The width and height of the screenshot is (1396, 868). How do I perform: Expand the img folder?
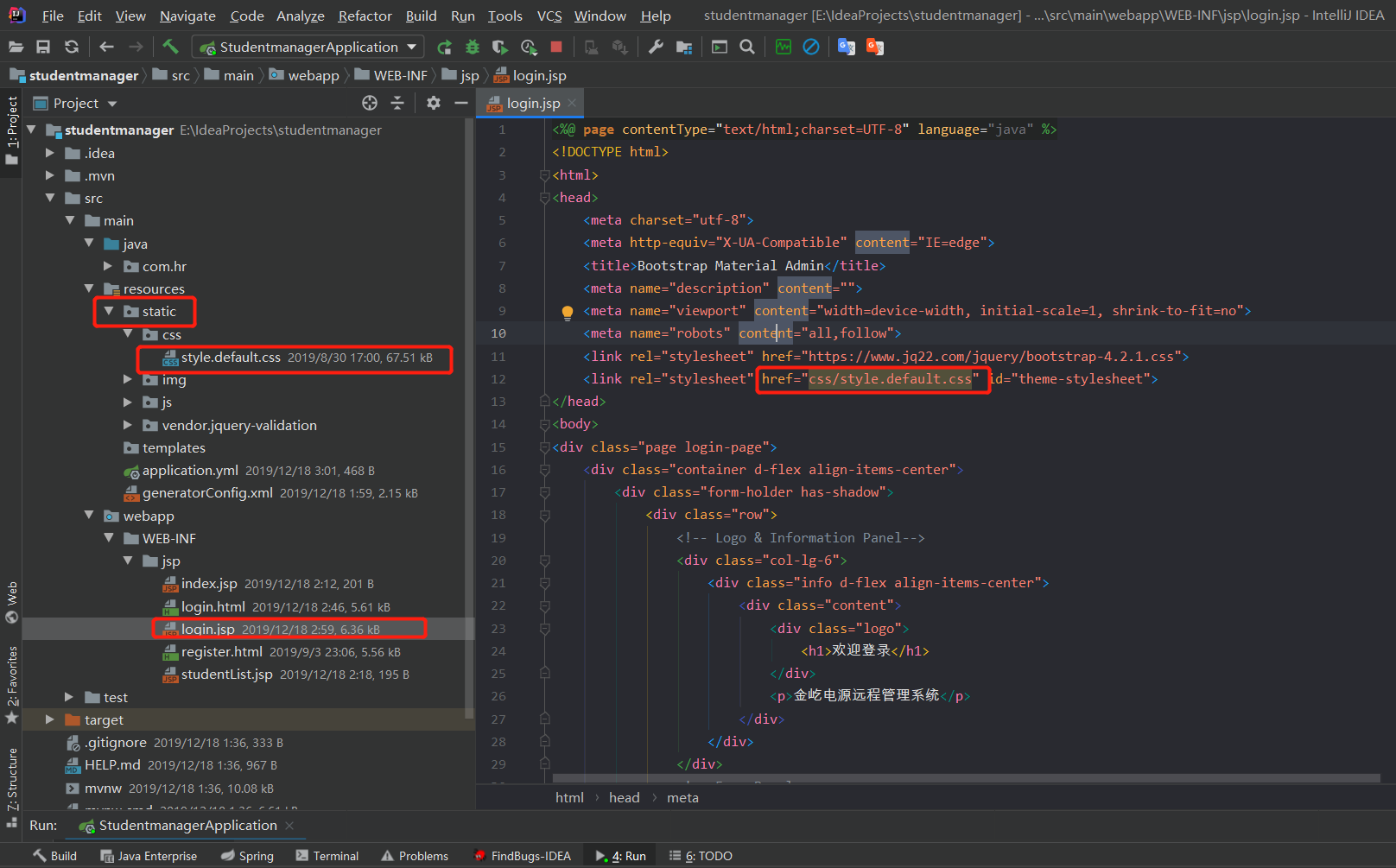128,379
